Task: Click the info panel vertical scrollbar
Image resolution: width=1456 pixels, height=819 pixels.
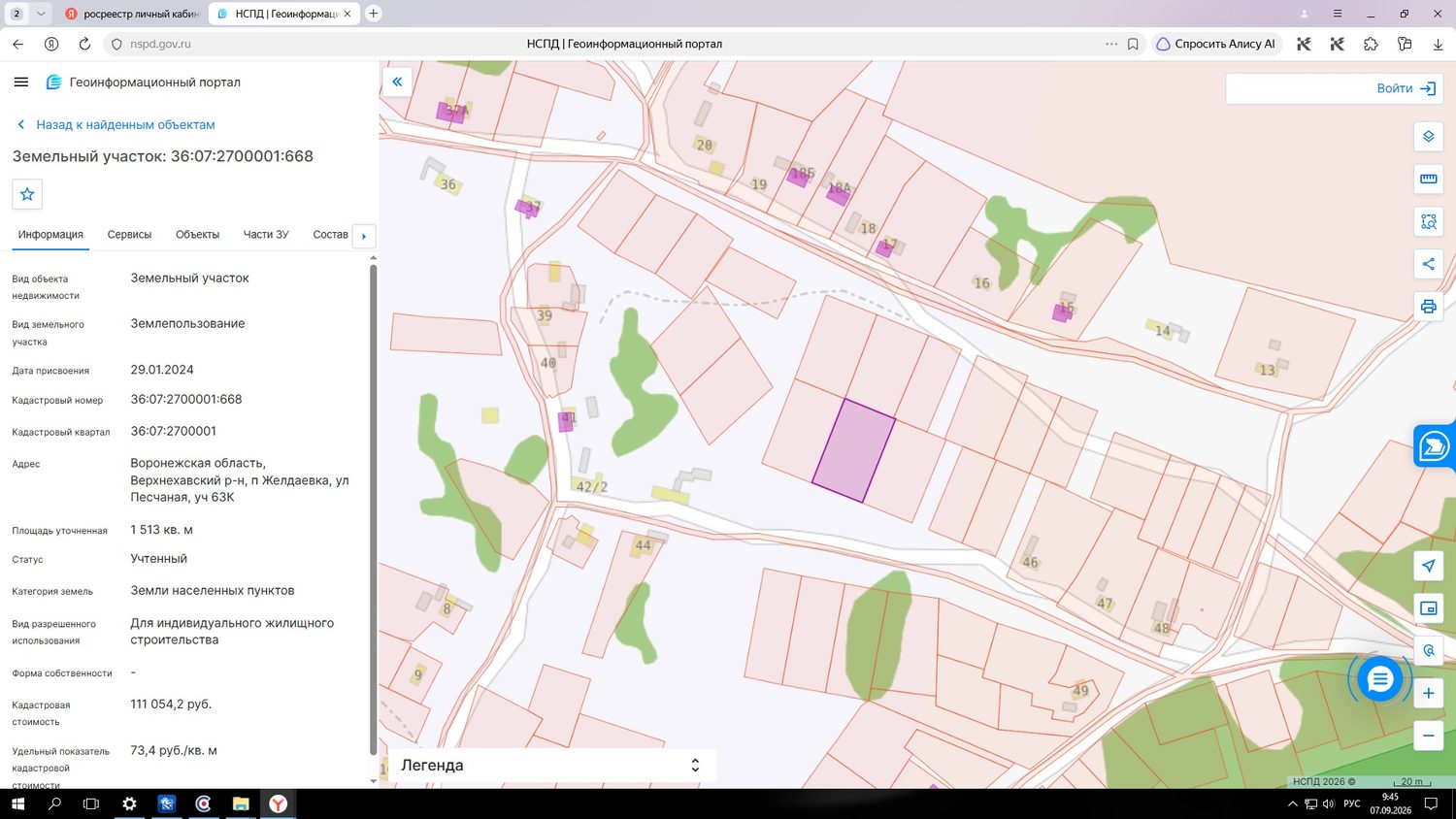Action: click(x=373, y=509)
